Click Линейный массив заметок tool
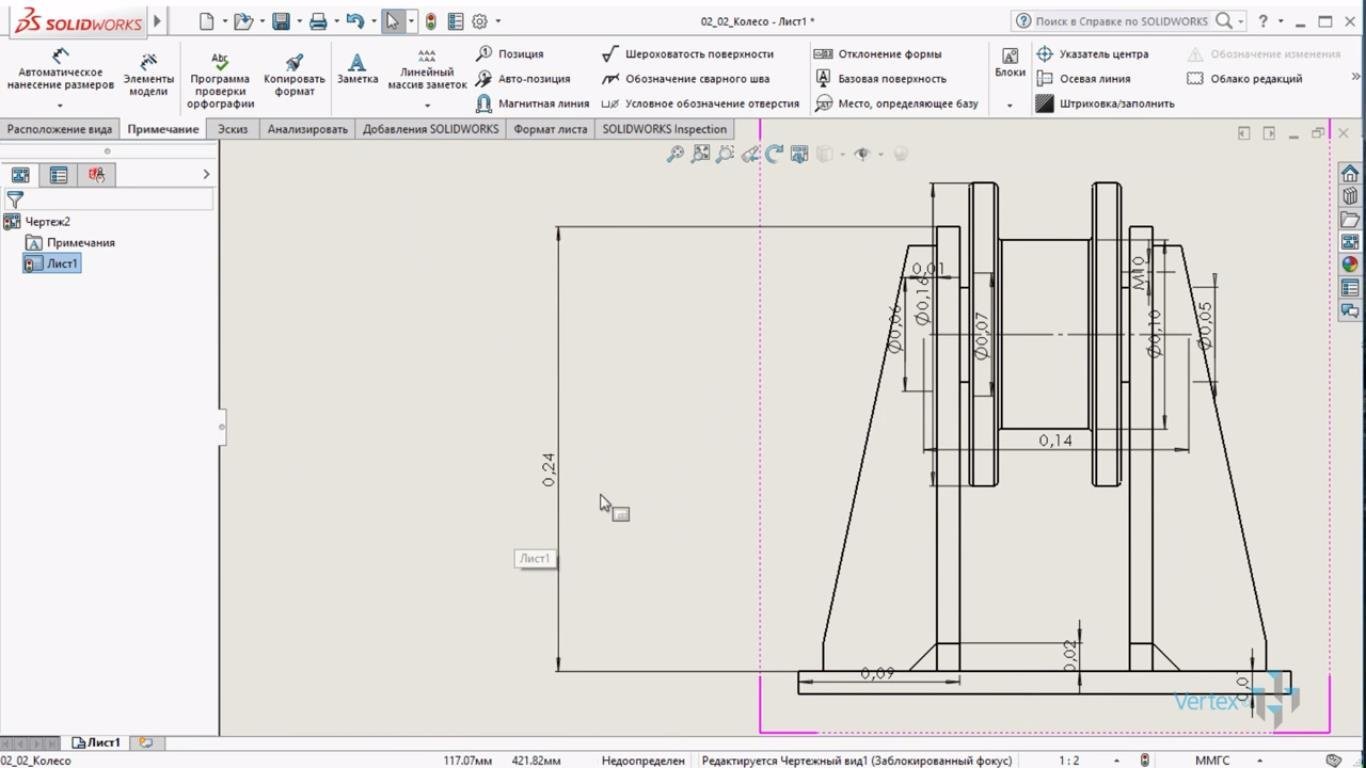The image size is (1366, 768). pyautogui.click(x=427, y=70)
